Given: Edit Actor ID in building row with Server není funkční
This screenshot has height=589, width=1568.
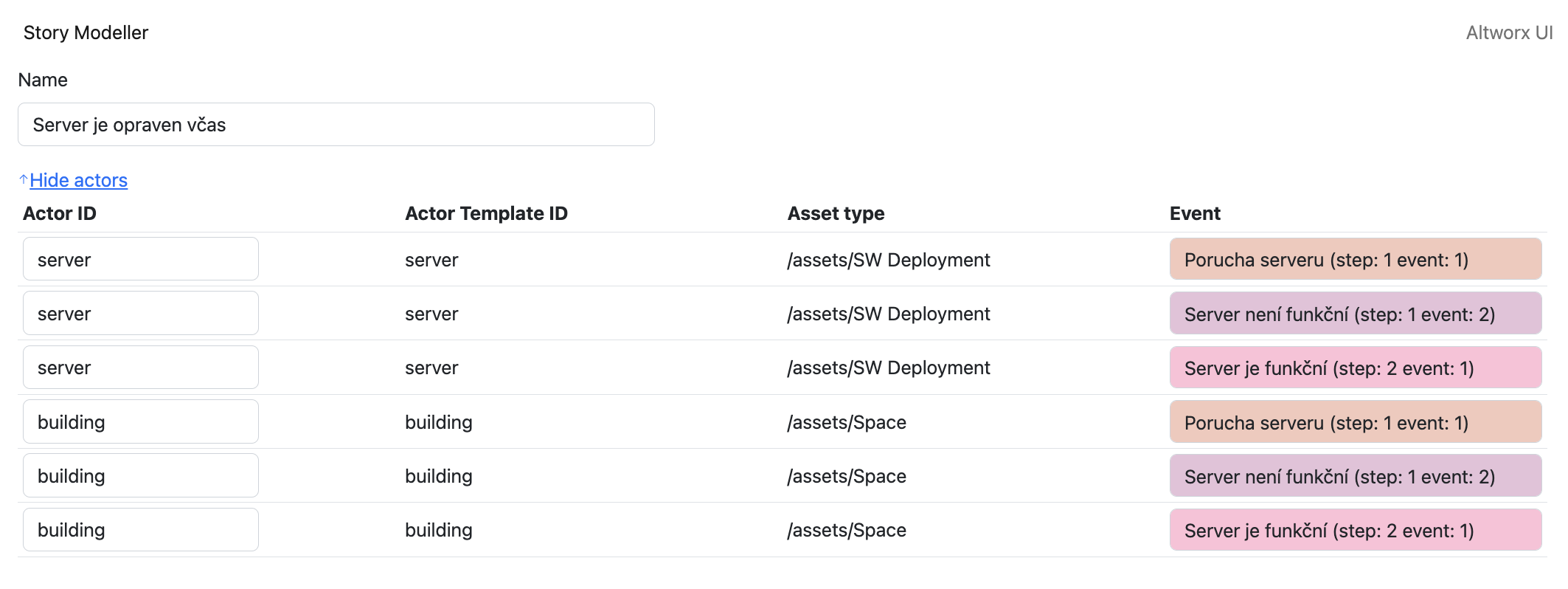Looking at the screenshot, I should click(x=140, y=475).
